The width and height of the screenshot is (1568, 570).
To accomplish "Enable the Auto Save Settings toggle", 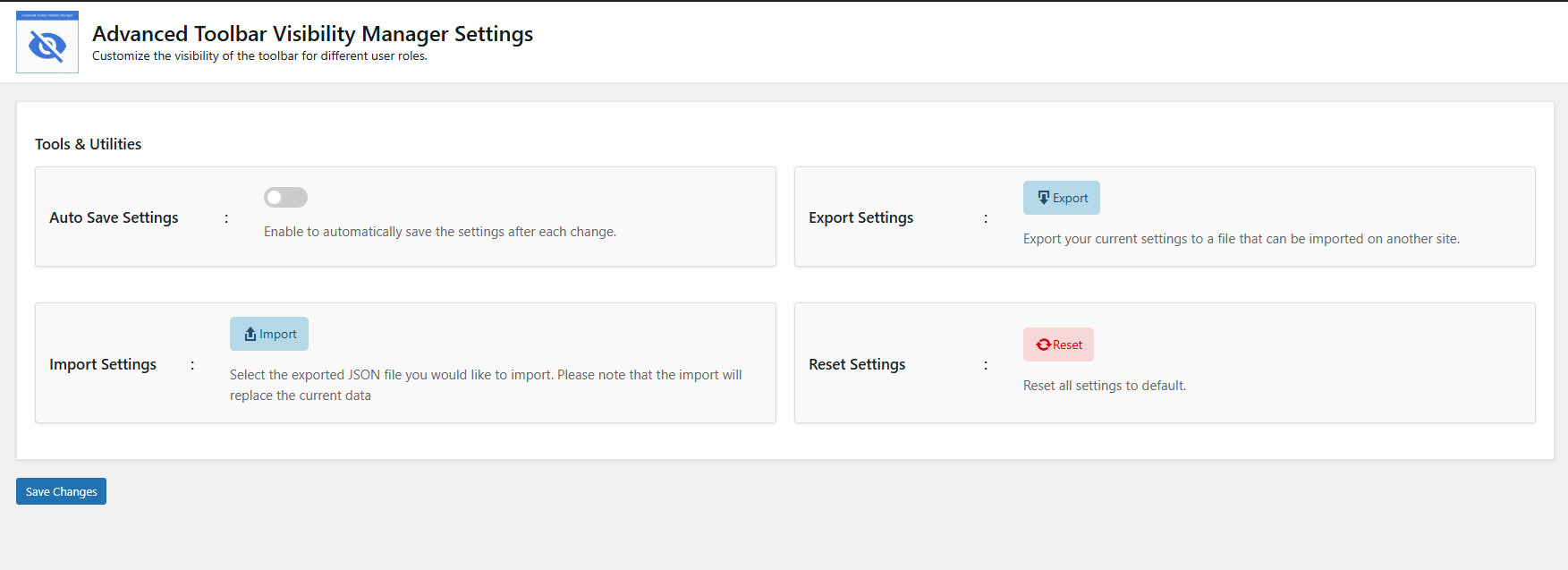I will coord(285,197).
